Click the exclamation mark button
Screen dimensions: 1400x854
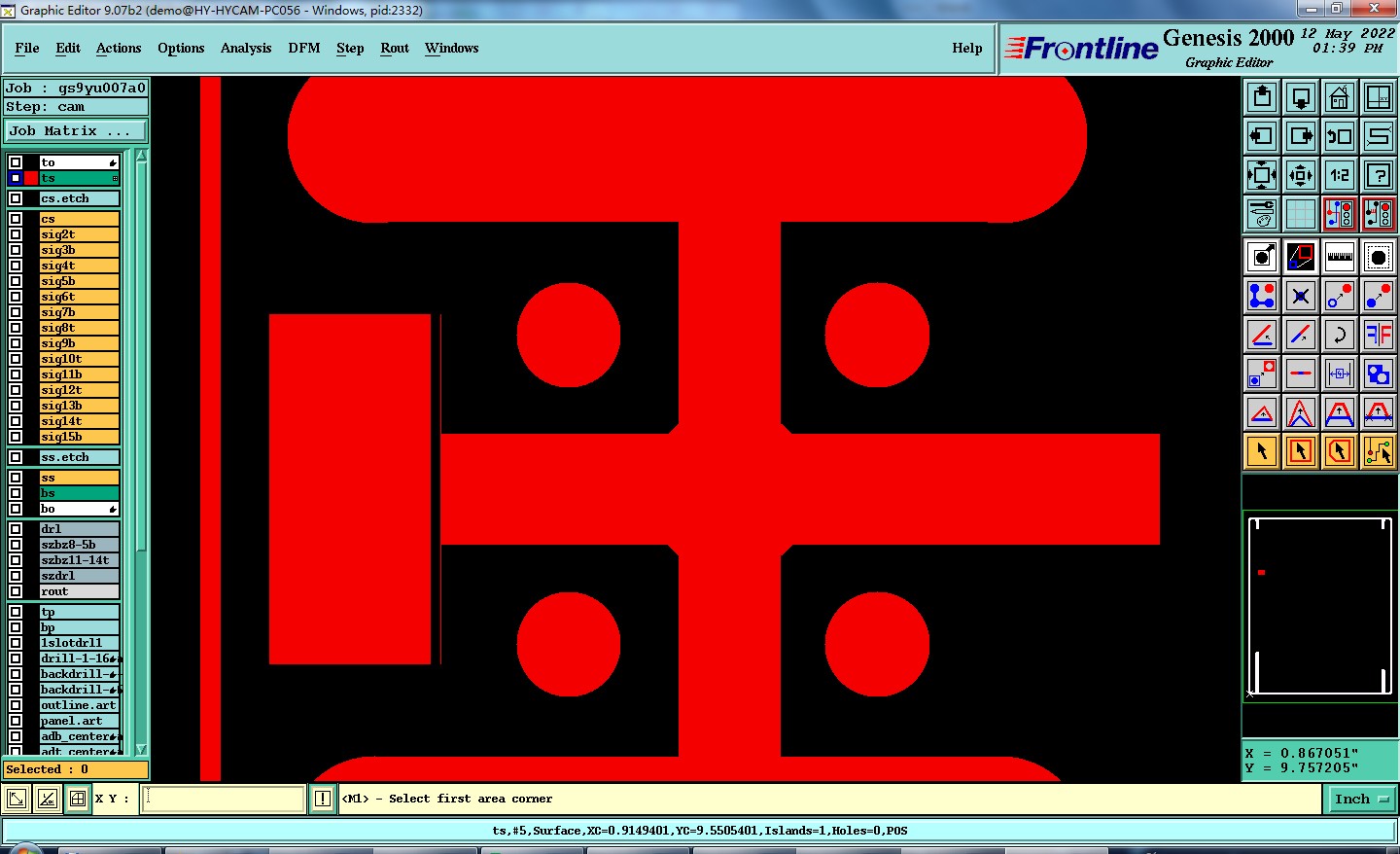tap(323, 799)
